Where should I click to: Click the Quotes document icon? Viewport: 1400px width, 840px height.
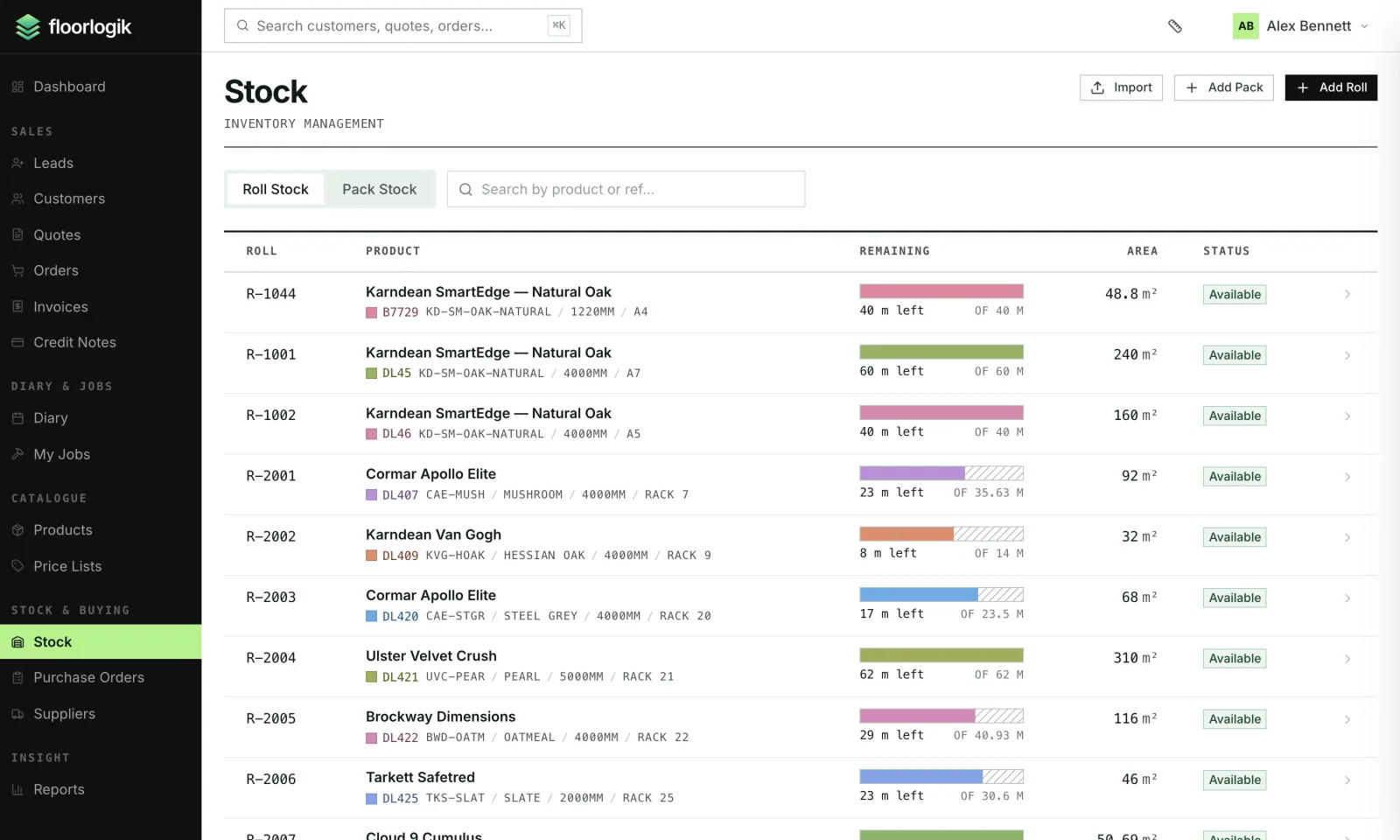tap(17, 234)
